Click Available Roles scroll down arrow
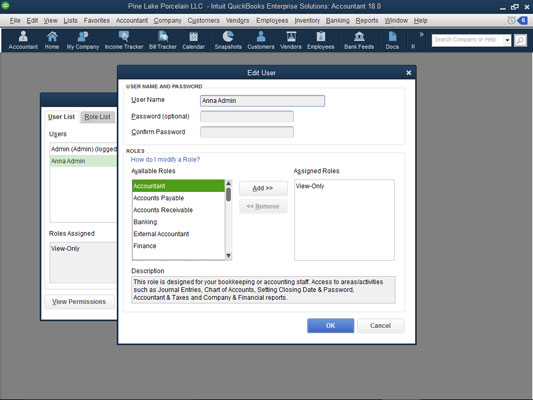 point(228,256)
